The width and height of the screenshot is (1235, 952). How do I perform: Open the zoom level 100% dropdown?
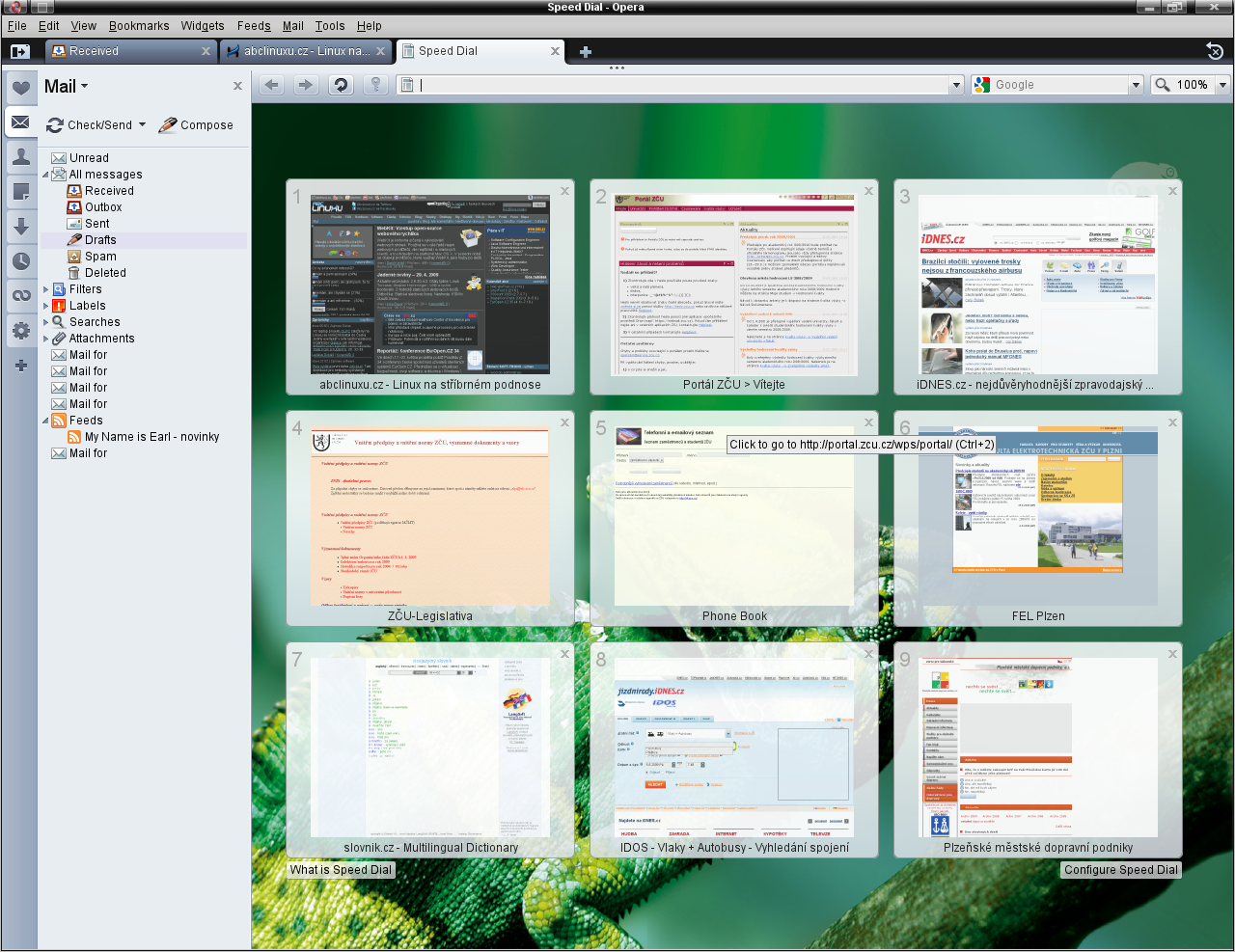tap(1222, 85)
